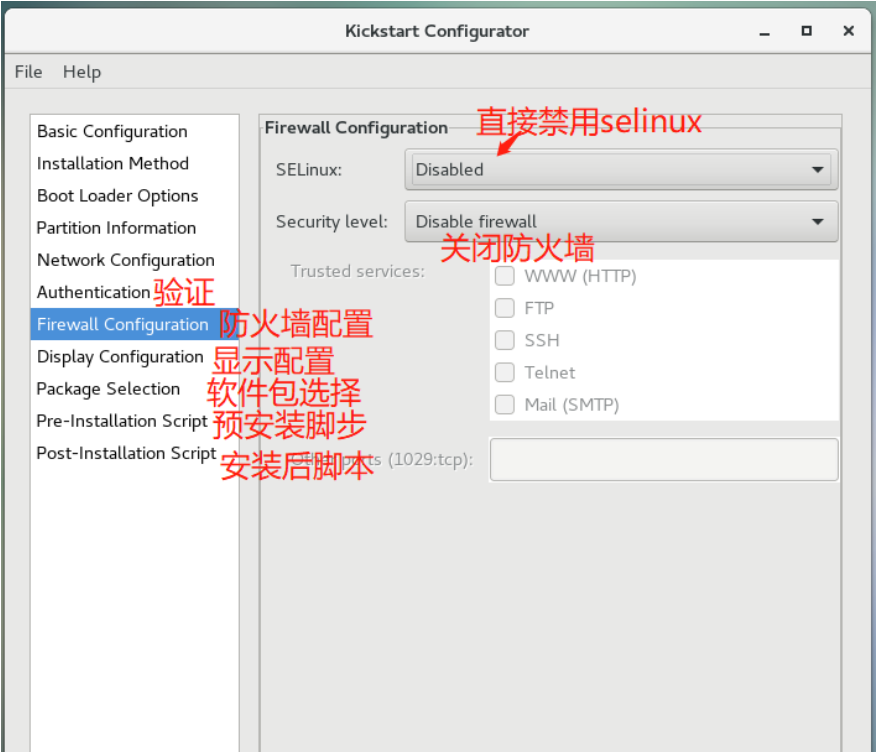Open the File menu

(28, 72)
